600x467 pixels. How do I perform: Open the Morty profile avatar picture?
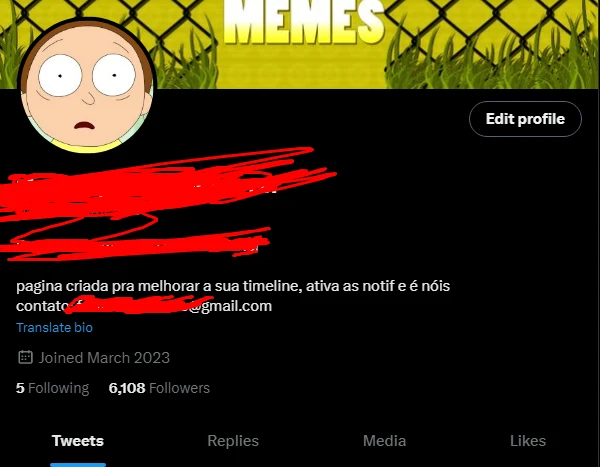click(x=87, y=86)
